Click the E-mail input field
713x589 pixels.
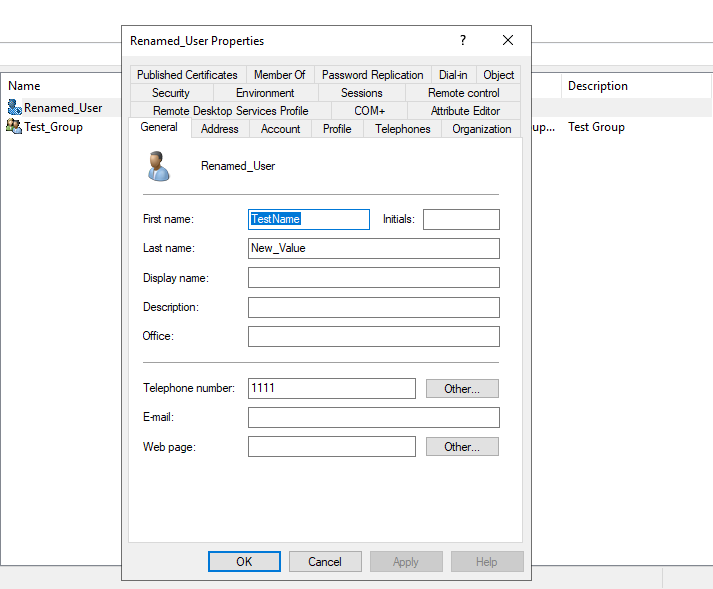(373, 418)
